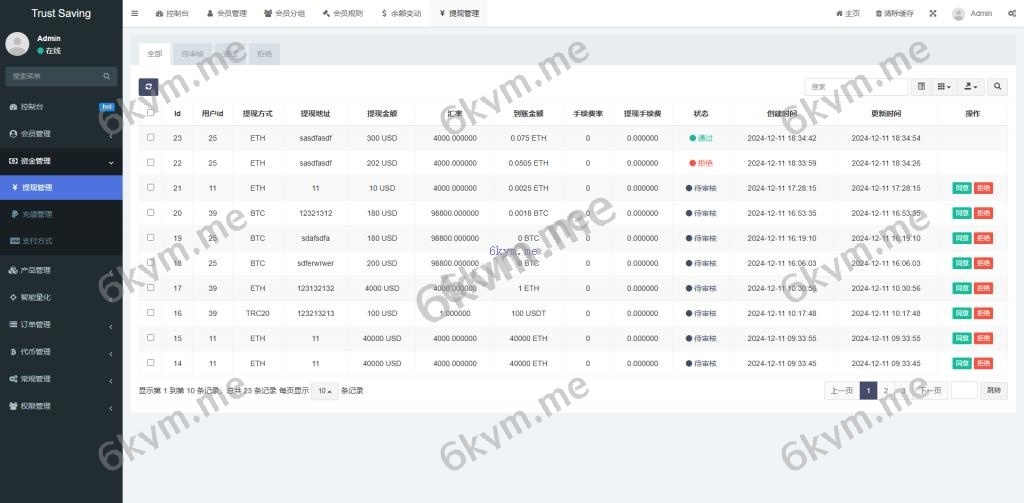Screen dimensions: 1024x503
Task: Check the row checkbox for Id 22
Action: click(x=151, y=162)
